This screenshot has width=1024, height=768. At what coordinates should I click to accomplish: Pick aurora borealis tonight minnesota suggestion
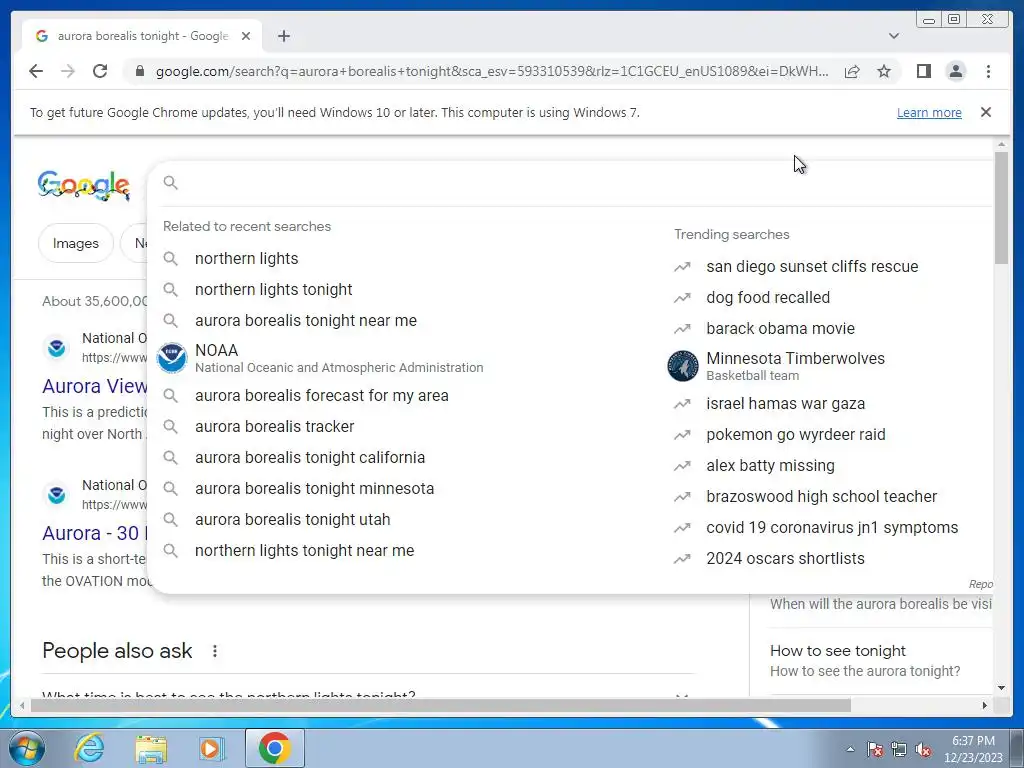314,488
